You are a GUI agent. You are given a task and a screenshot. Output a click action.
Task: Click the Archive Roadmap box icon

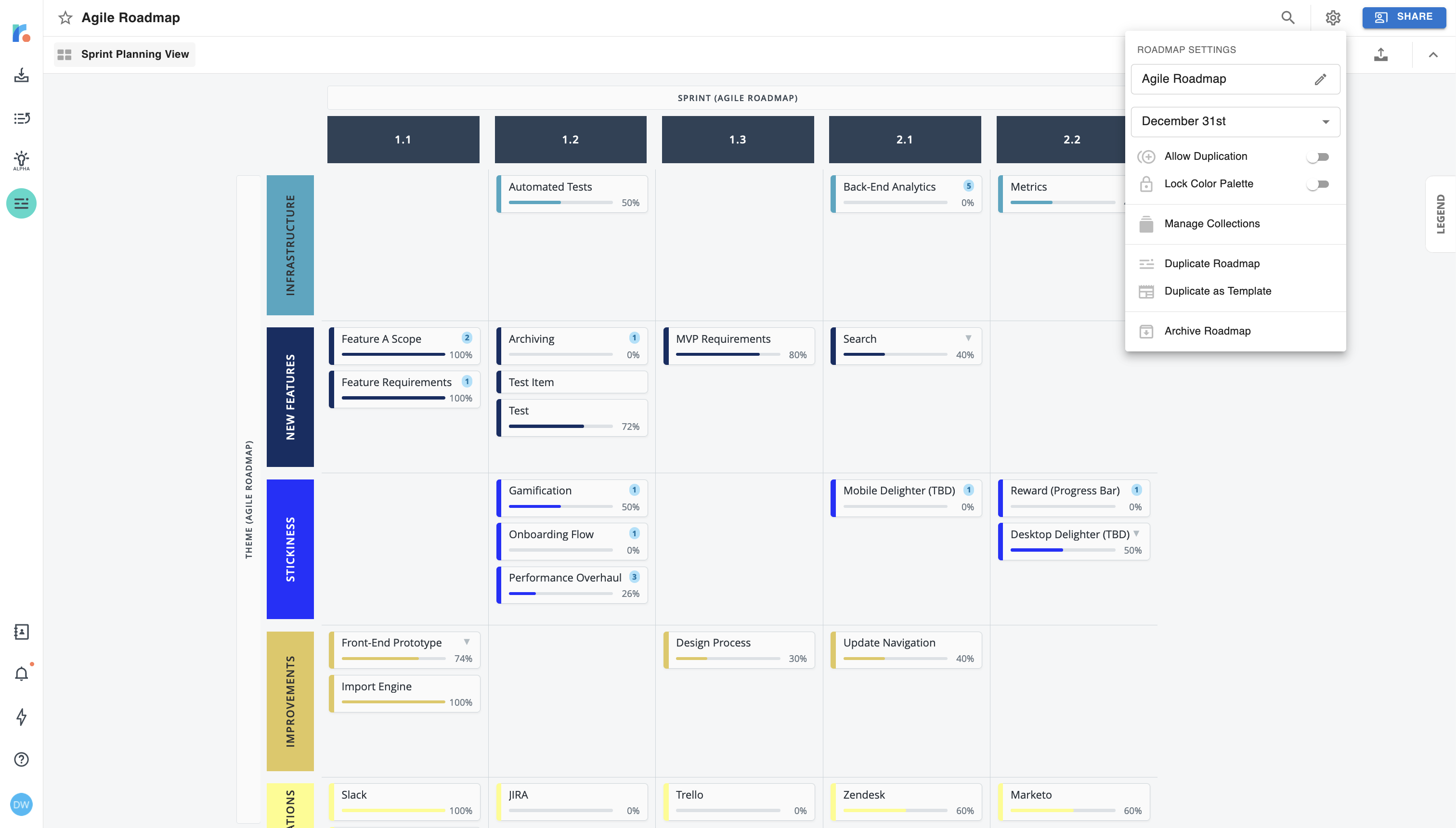click(1146, 332)
